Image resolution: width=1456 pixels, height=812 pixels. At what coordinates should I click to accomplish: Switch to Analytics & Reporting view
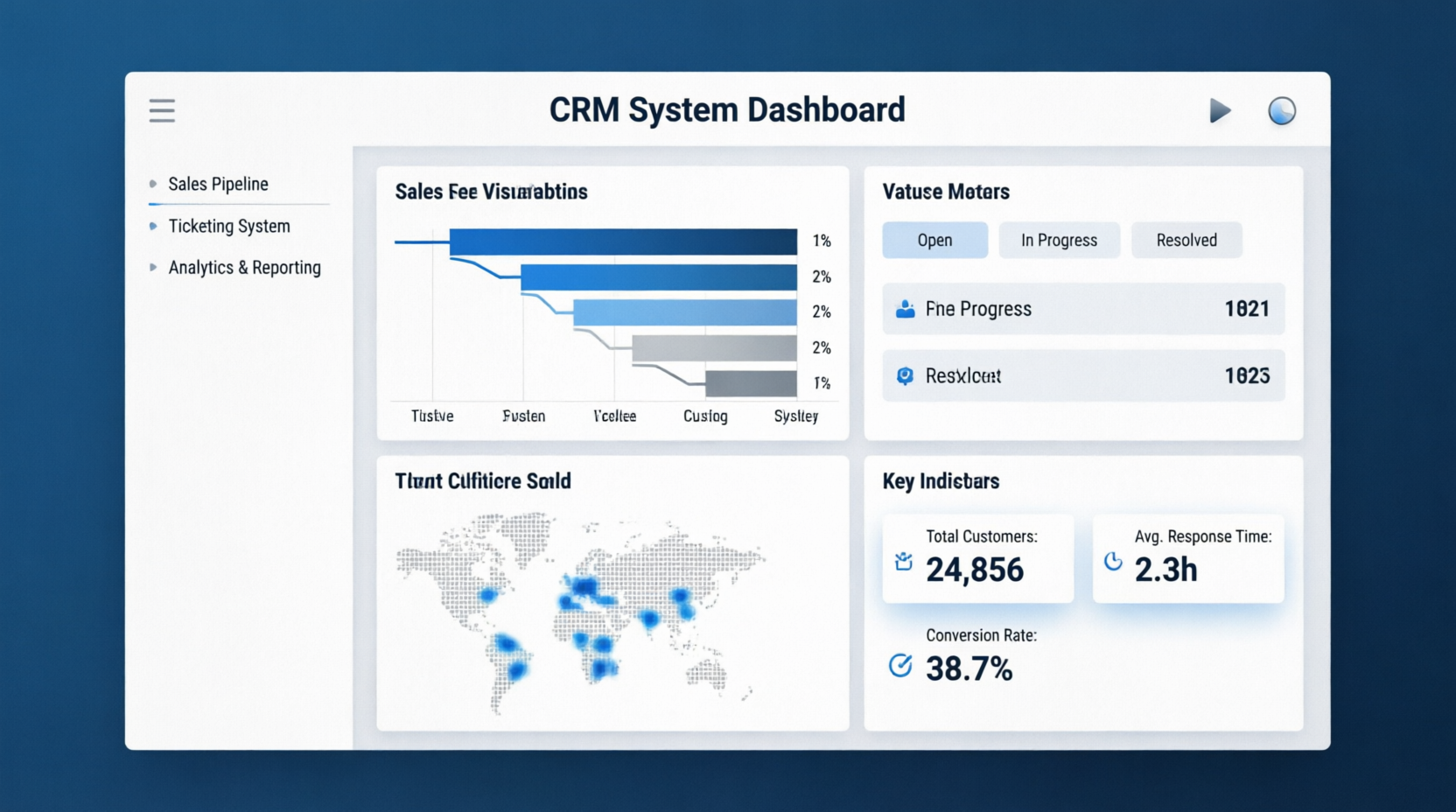click(x=244, y=268)
